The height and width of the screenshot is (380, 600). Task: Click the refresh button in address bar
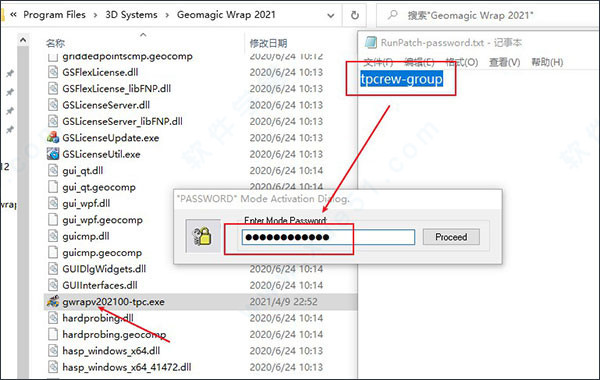click(x=355, y=15)
